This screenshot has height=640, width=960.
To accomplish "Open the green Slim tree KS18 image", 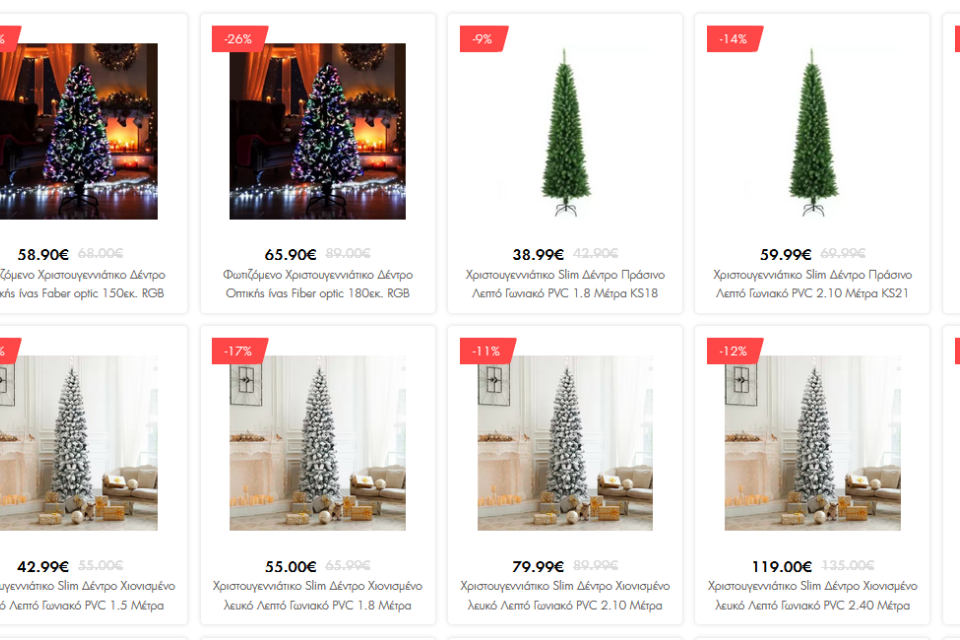I will click(x=565, y=131).
